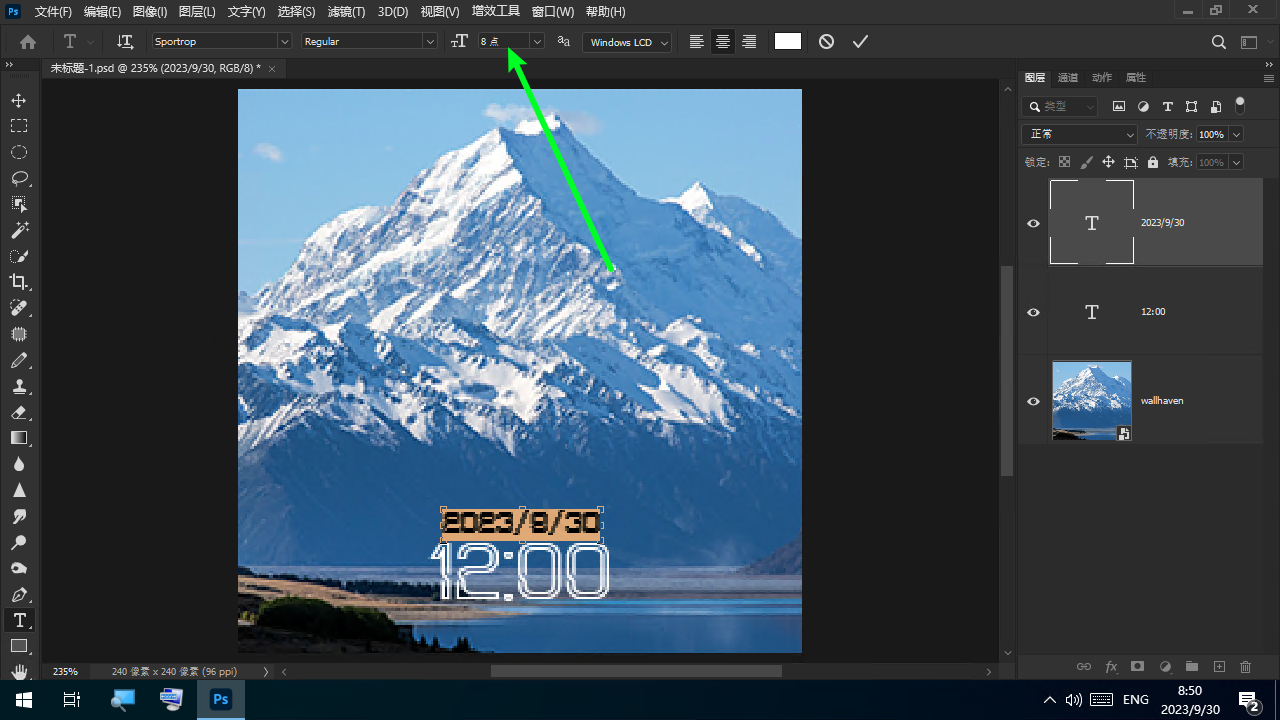Screen dimensions: 1280x720
Task: Select the Crop tool
Action: point(19,282)
